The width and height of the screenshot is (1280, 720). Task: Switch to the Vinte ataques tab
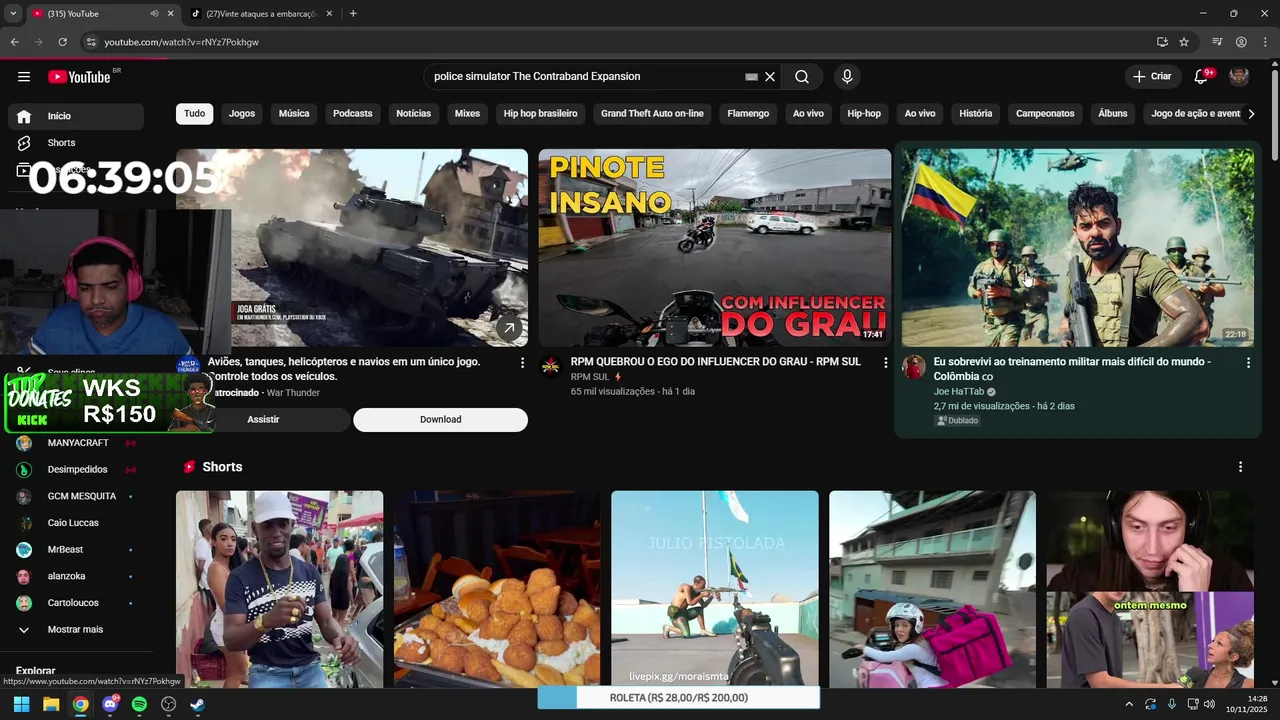(260, 14)
